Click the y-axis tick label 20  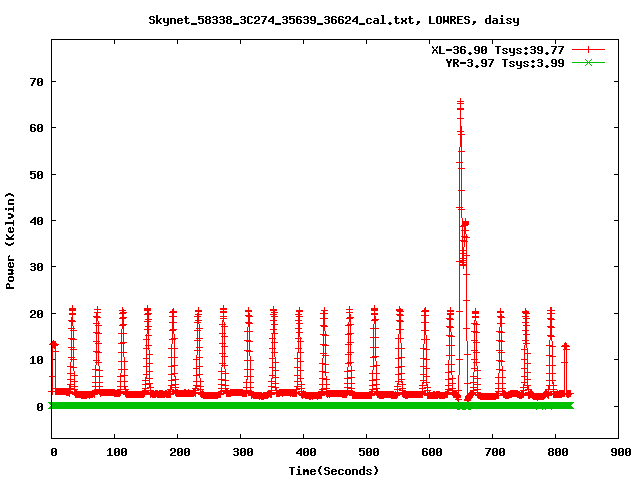click(x=36, y=314)
